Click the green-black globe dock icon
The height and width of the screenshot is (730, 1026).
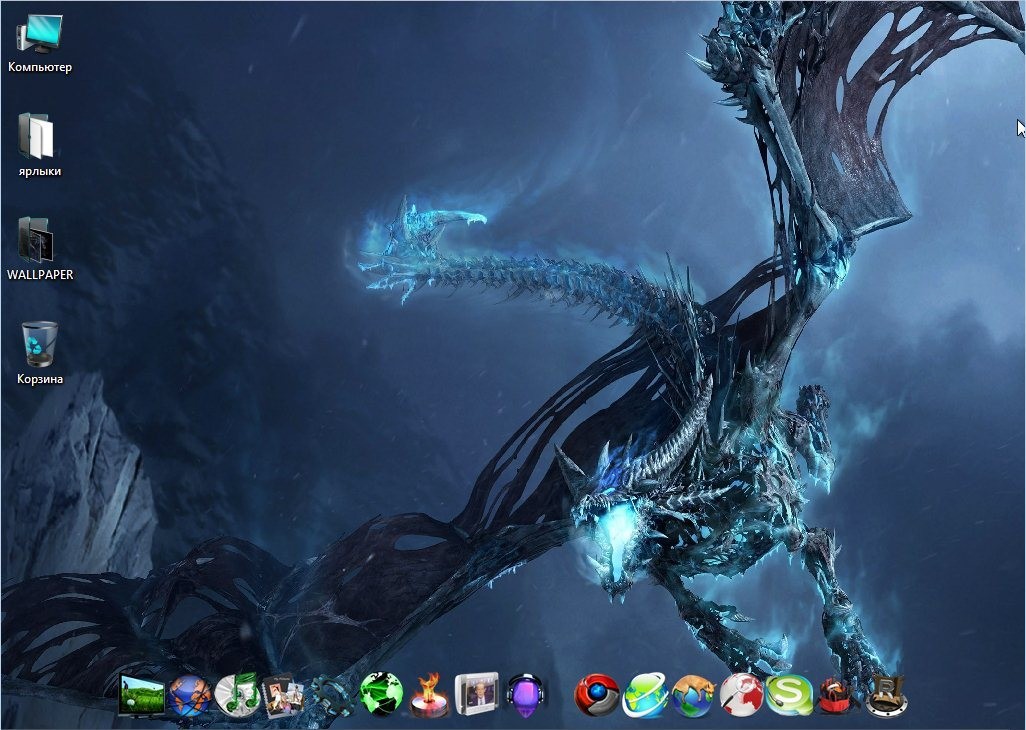pos(381,693)
